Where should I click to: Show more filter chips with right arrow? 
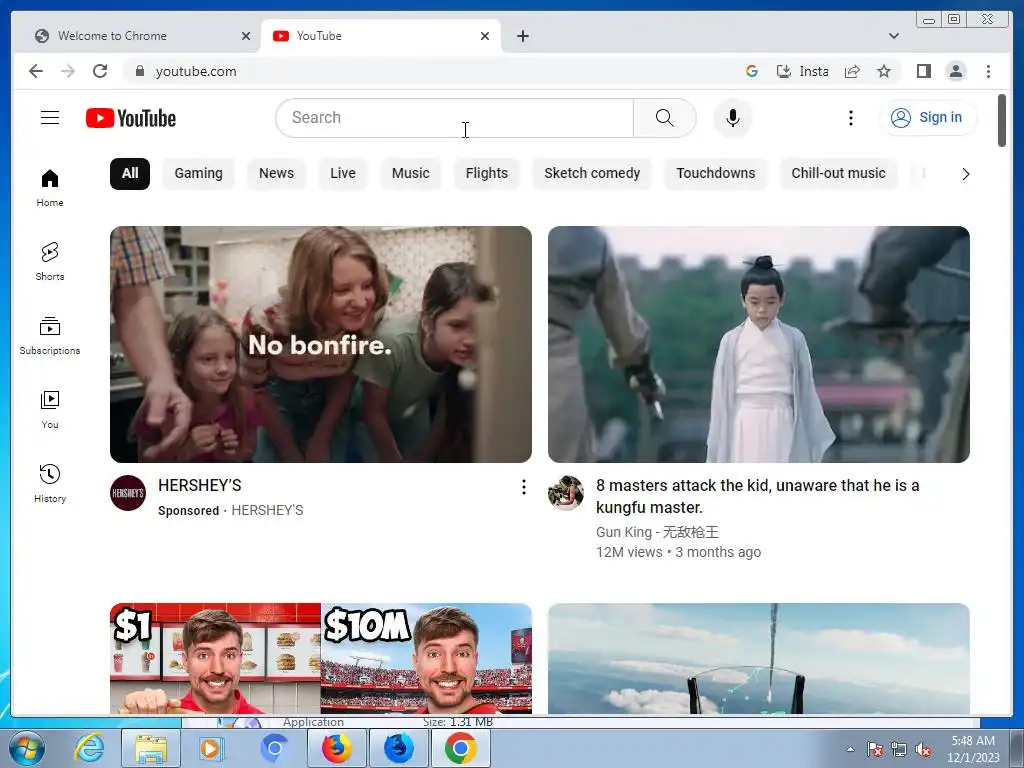tap(965, 174)
